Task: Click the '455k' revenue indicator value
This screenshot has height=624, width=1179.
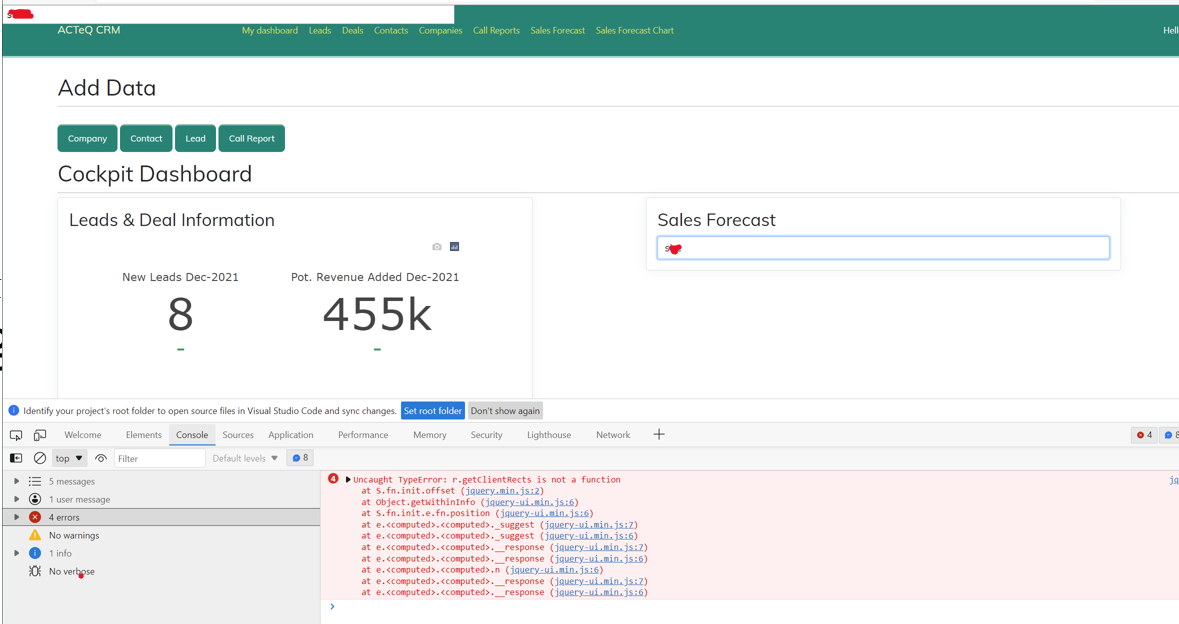Action: pyautogui.click(x=377, y=314)
